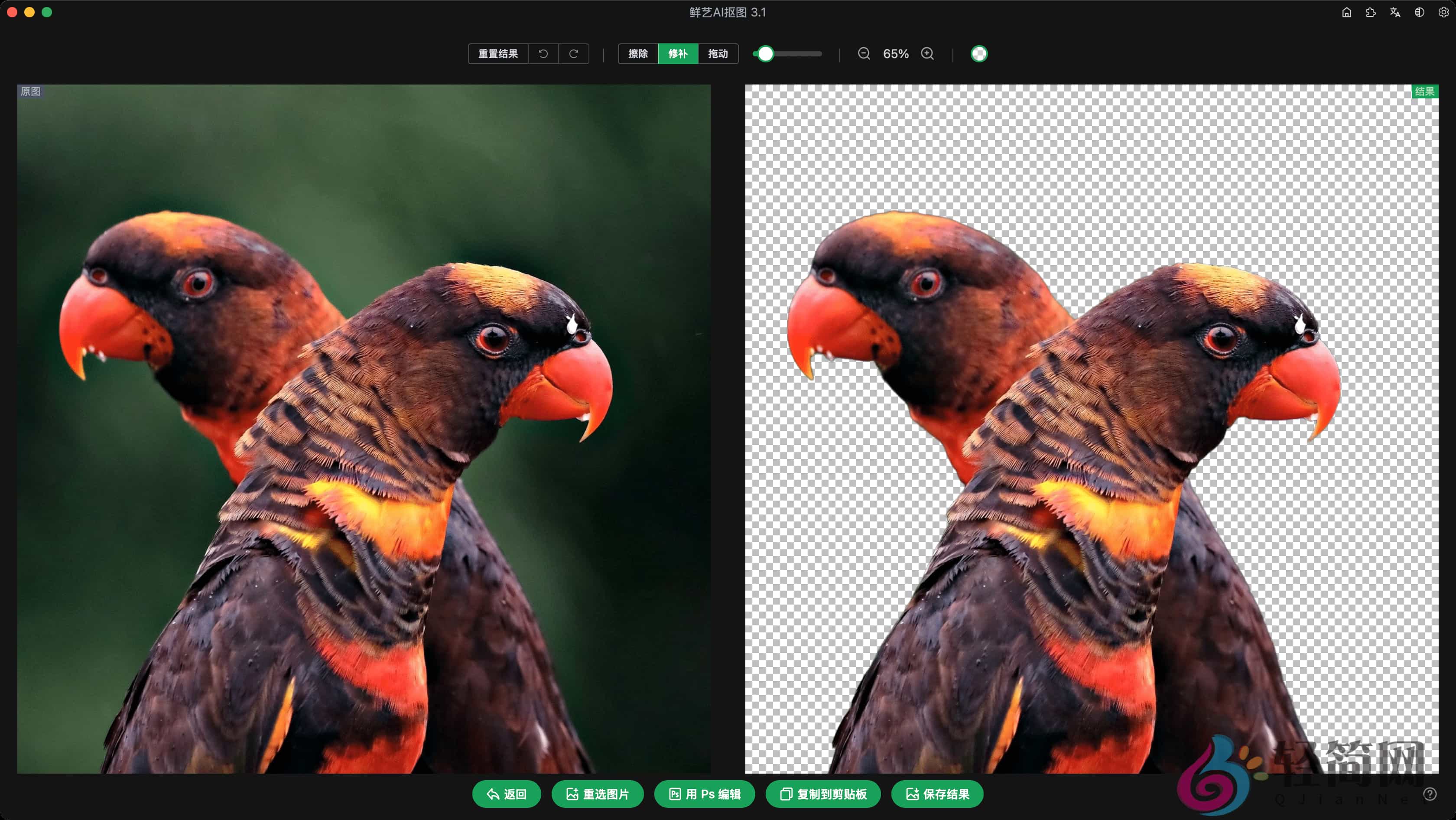Zoom out with magnifier minus icon

(x=864, y=54)
